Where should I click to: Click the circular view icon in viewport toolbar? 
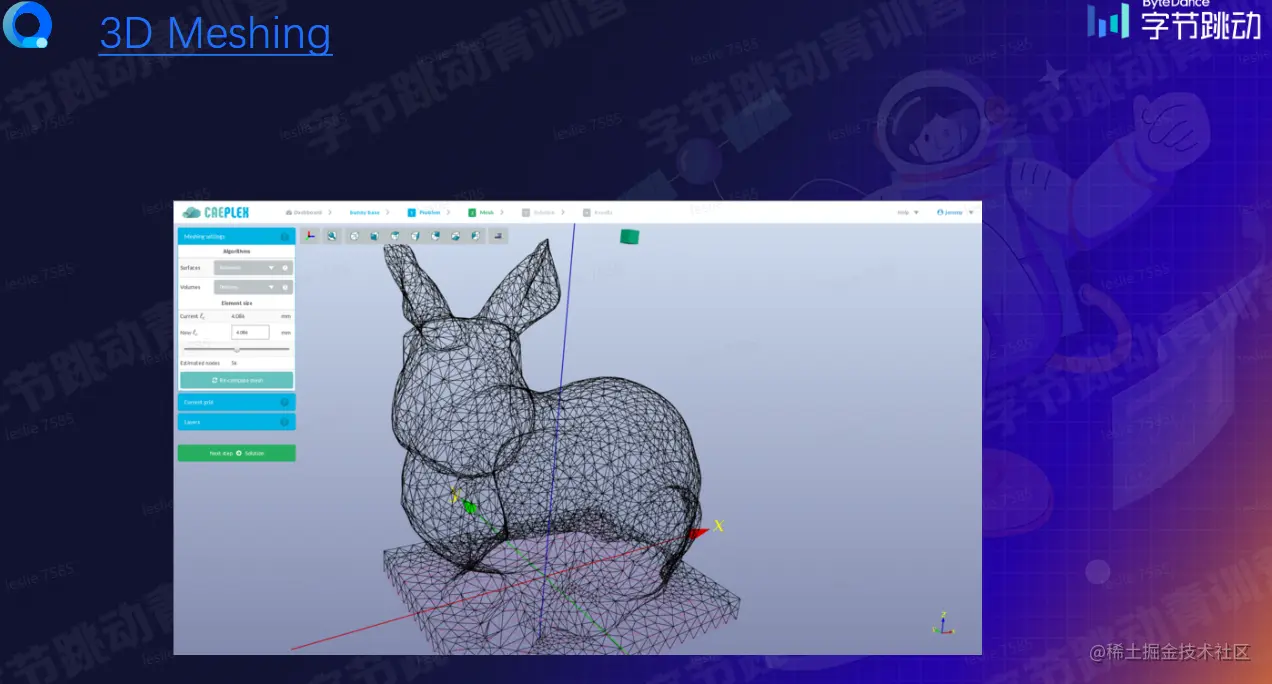click(x=354, y=236)
